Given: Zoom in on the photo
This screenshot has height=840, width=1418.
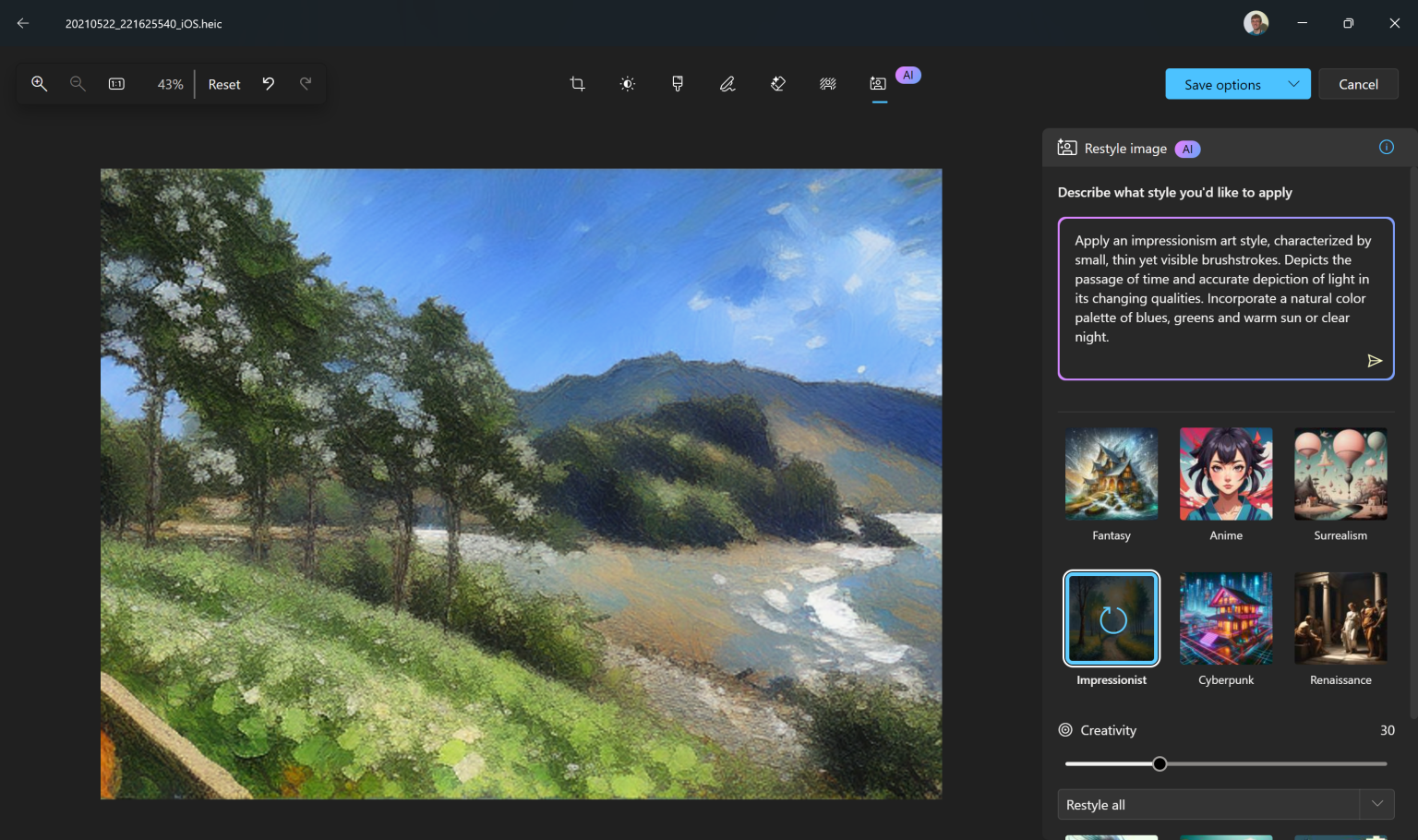Looking at the screenshot, I should click(x=39, y=83).
